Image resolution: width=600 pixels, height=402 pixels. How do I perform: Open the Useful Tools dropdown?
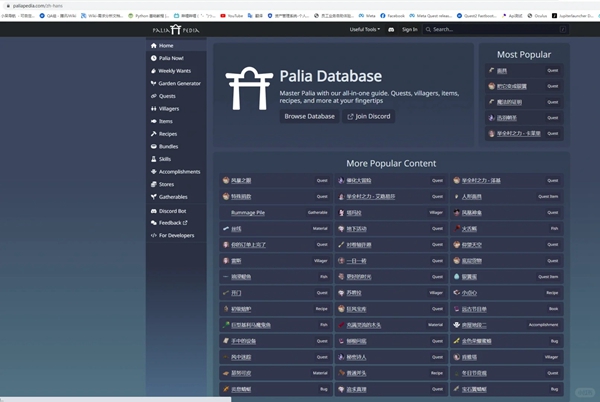tap(364, 29)
